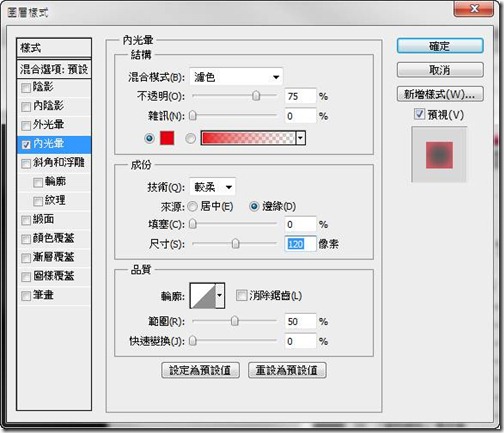Click the size field showing 120
The width and height of the screenshot is (504, 433).
pos(300,244)
